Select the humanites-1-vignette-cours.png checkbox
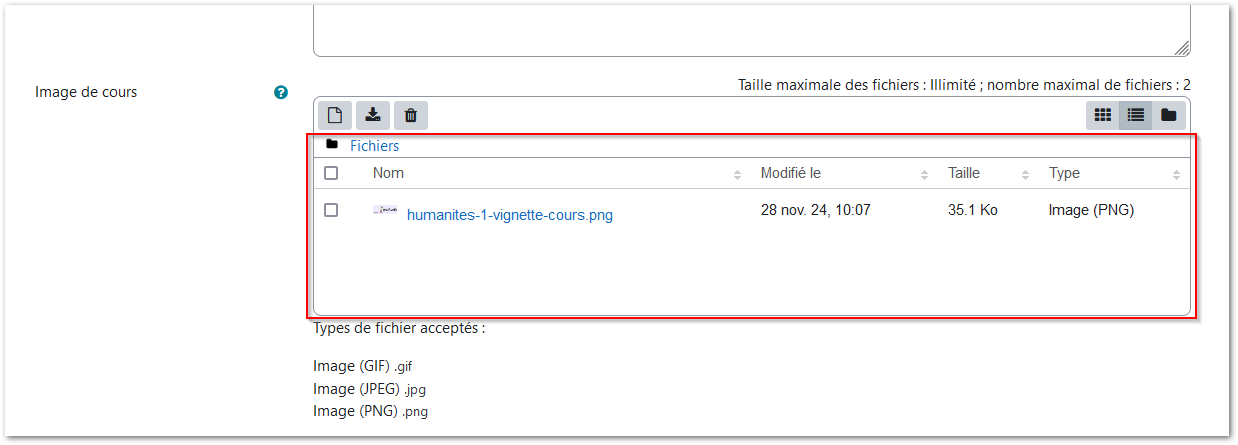1238x445 pixels. (331, 210)
